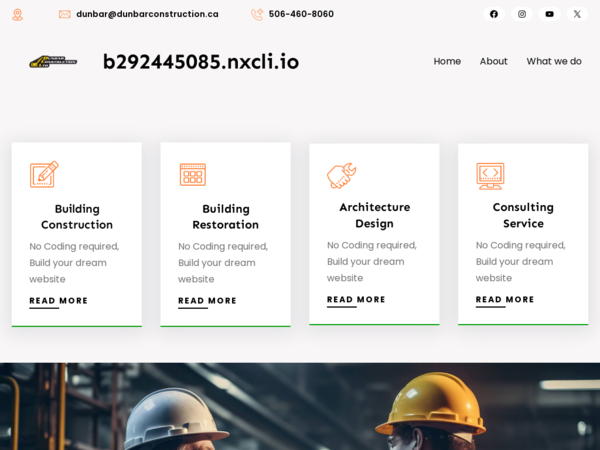Click the pencil icon on Building Construction card
600x450 pixels.
pyautogui.click(x=44, y=174)
